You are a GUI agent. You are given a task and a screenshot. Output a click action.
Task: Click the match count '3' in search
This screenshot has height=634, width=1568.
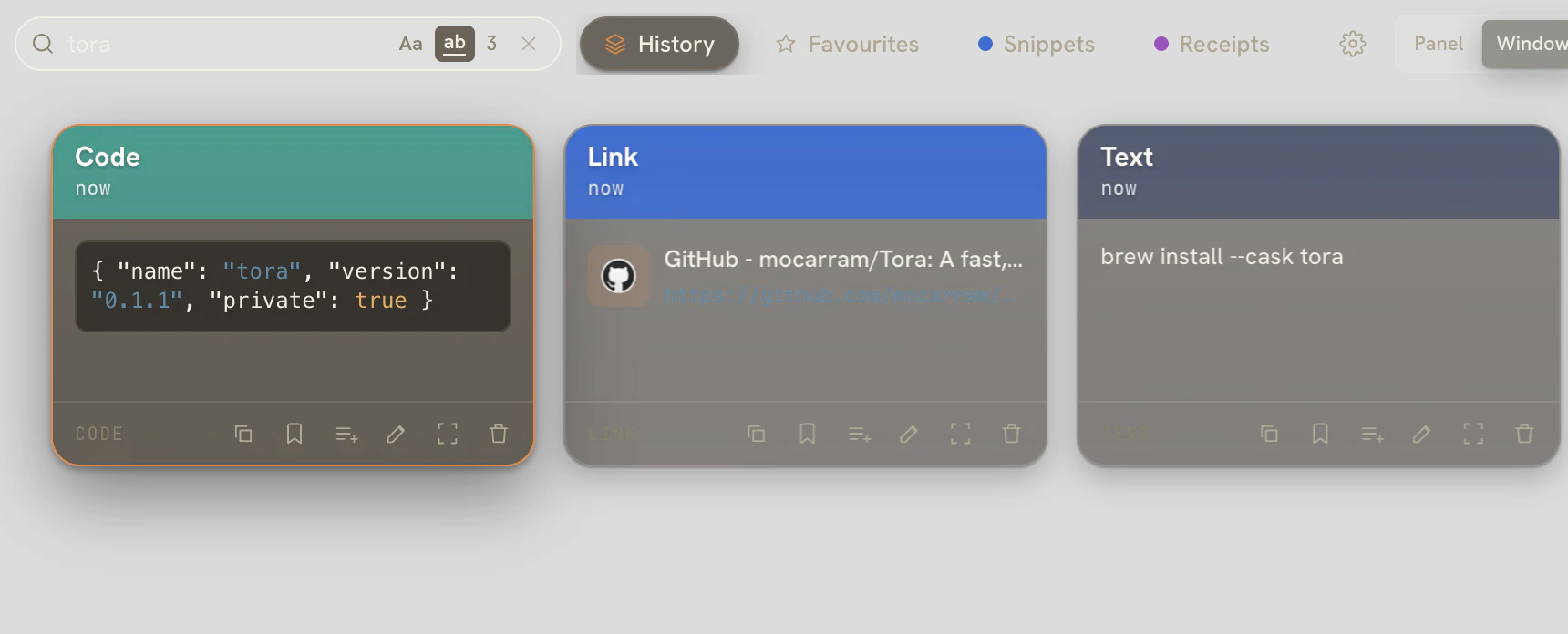click(x=491, y=44)
